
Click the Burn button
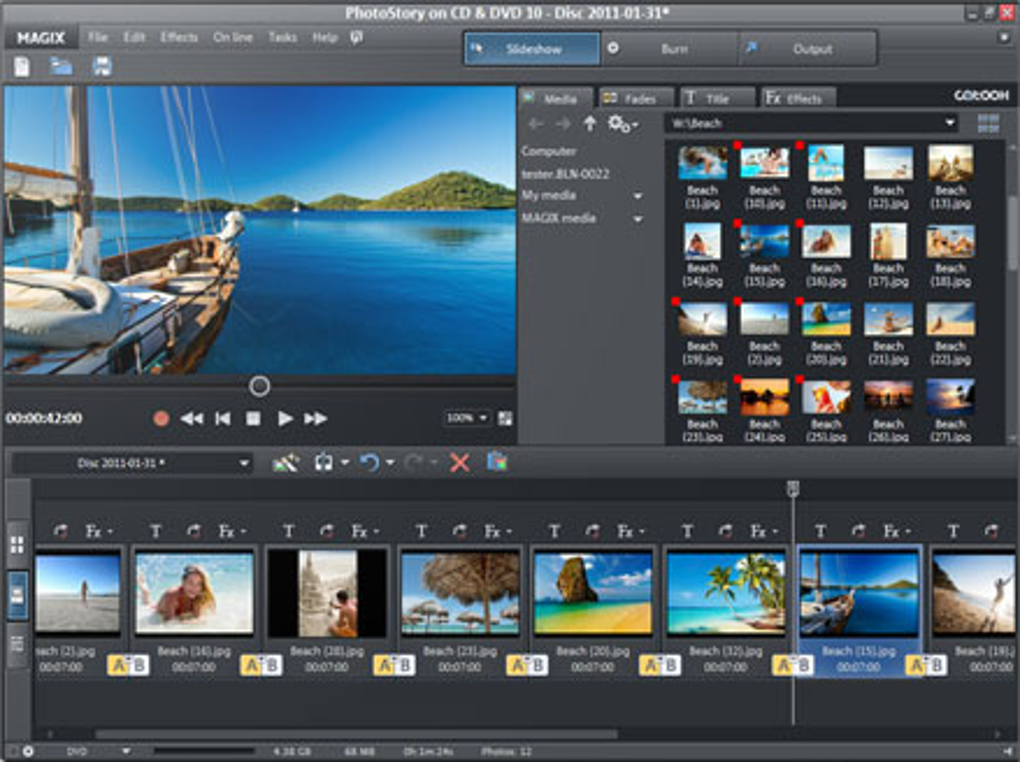pos(672,49)
